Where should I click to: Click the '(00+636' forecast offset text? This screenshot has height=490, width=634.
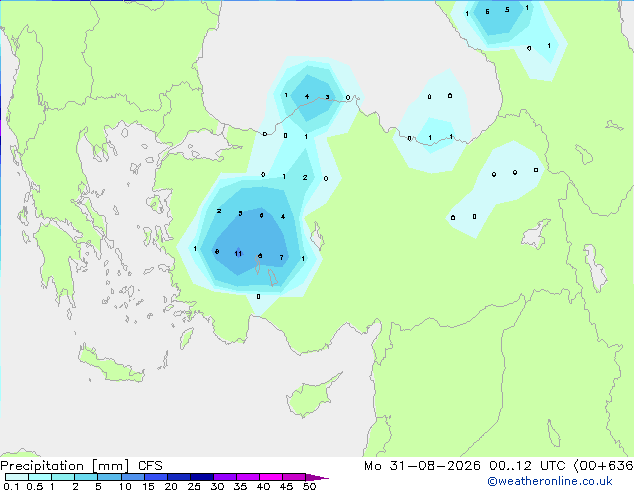[604, 466]
